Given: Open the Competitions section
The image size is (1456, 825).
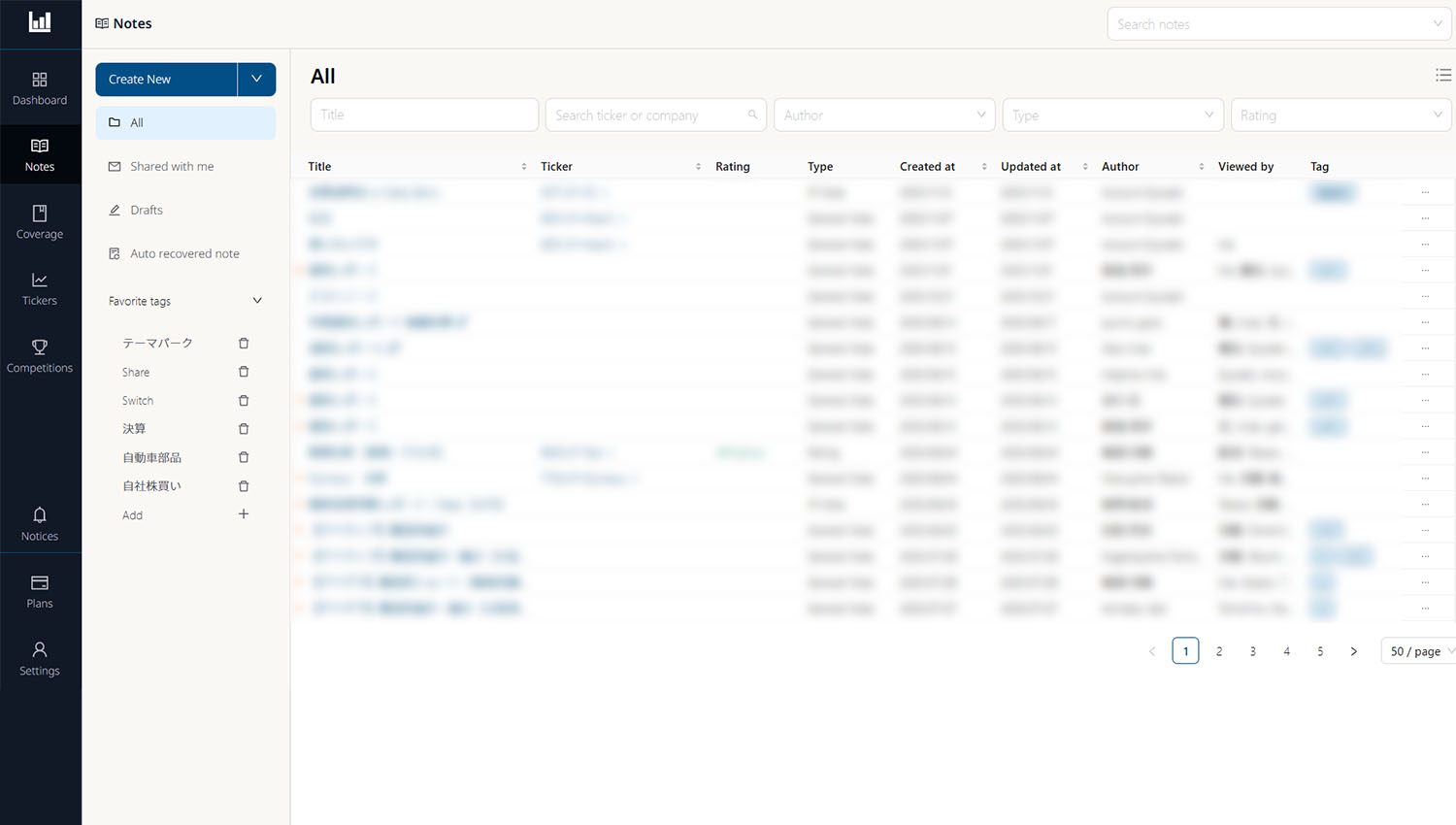Looking at the screenshot, I should tap(40, 356).
